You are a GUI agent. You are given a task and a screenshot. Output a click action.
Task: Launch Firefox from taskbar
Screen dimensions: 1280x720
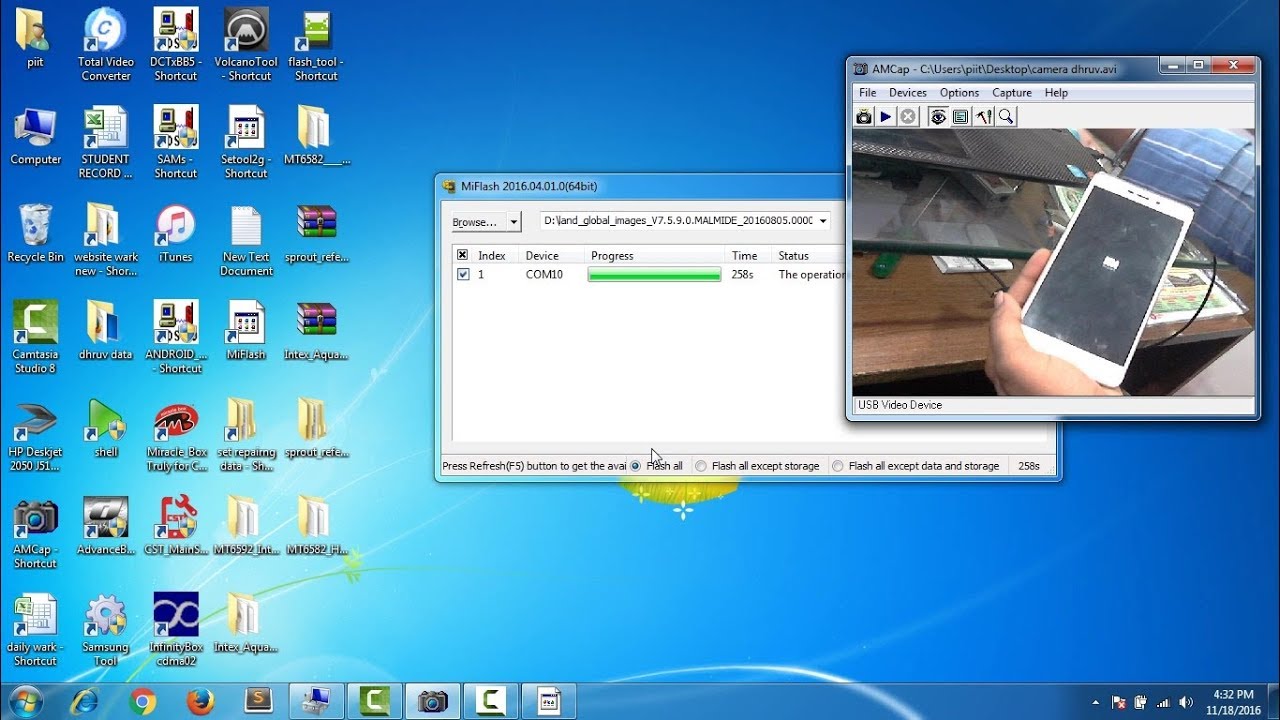pyautogui.click(x=200, y=702)
